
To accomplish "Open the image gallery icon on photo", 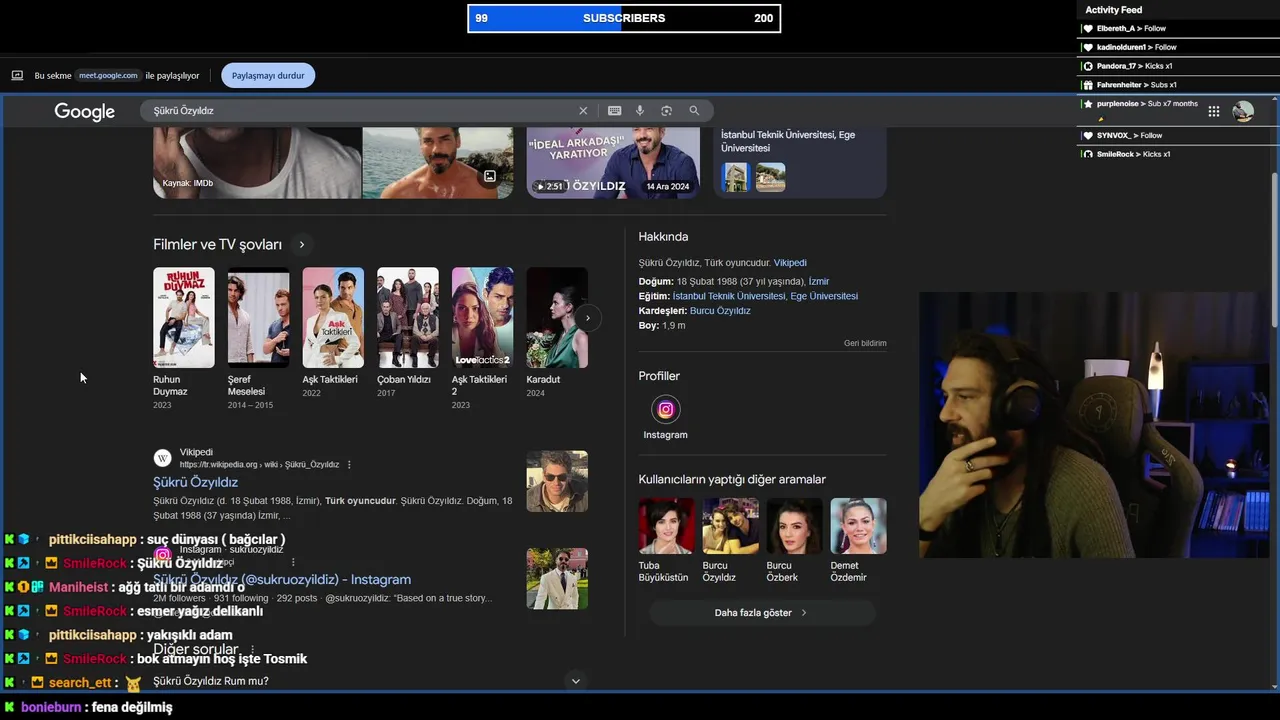I will pos(490,176).
